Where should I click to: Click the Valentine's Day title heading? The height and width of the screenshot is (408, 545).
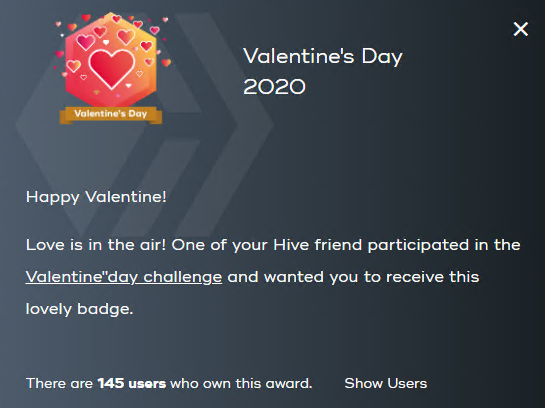coord(323,56)
